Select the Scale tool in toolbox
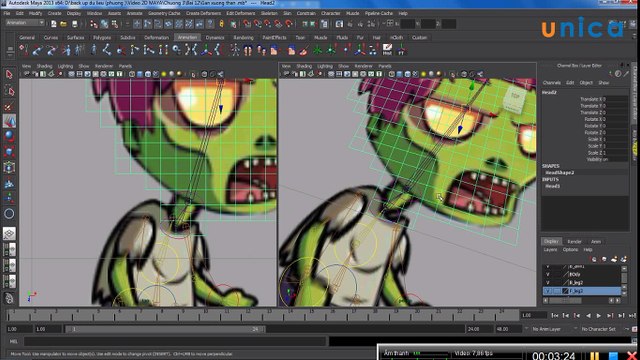 pyautogui.click(x=9, y=151)
